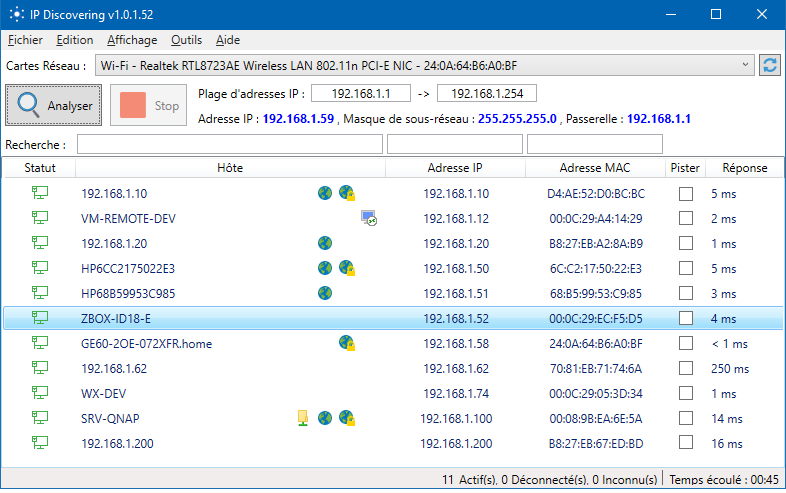Click the refresh network cards icon
Screen dimensions: 786x493
pos(769,65)
